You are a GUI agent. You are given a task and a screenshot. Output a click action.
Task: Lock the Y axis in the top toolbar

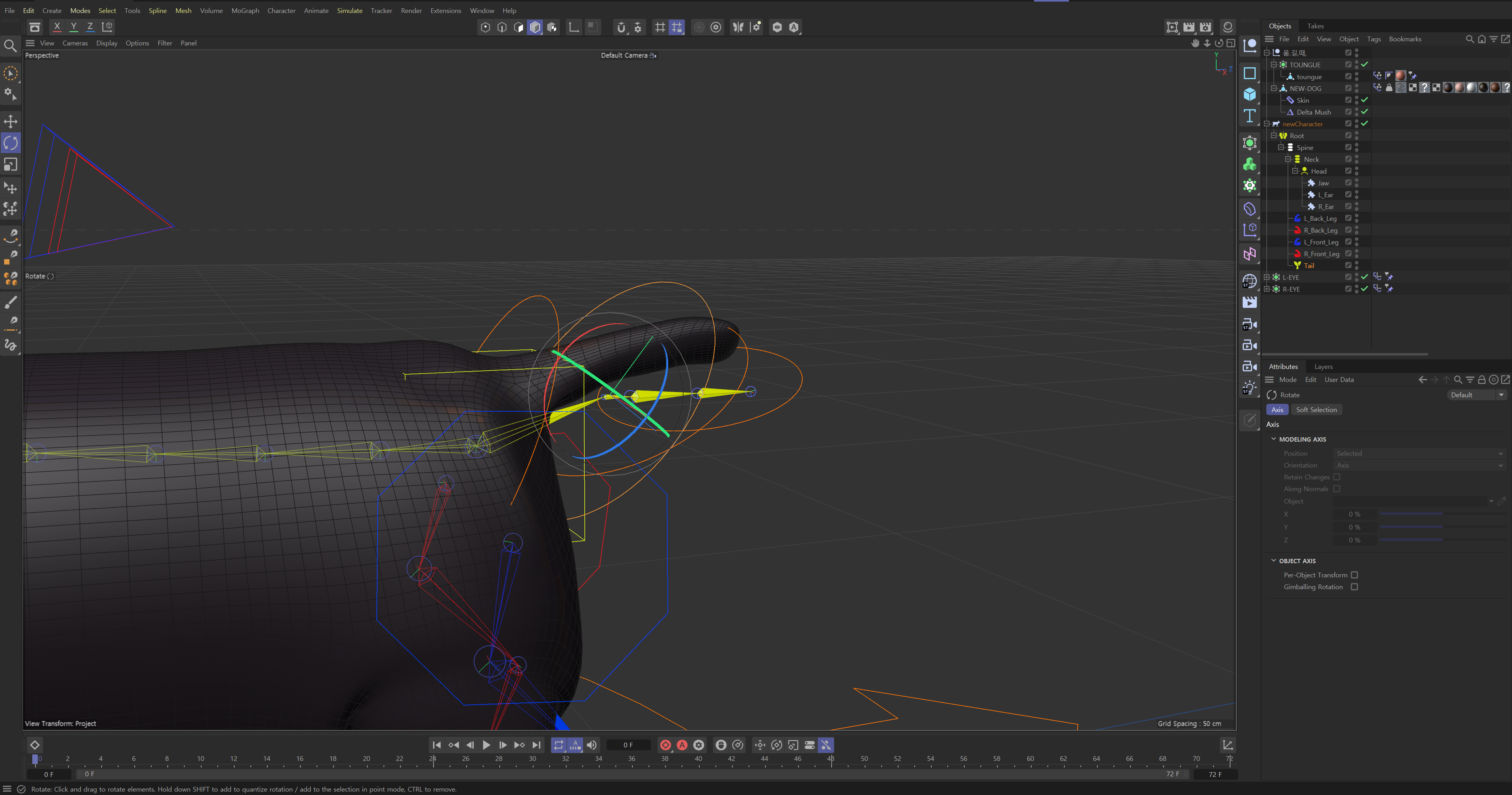(x=73, y=26)
